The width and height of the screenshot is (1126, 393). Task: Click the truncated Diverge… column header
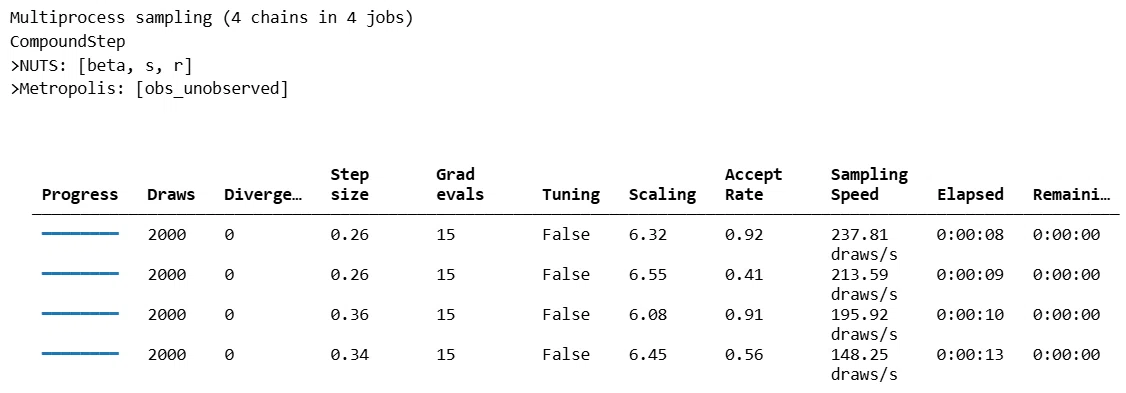(x=263, y=195)
